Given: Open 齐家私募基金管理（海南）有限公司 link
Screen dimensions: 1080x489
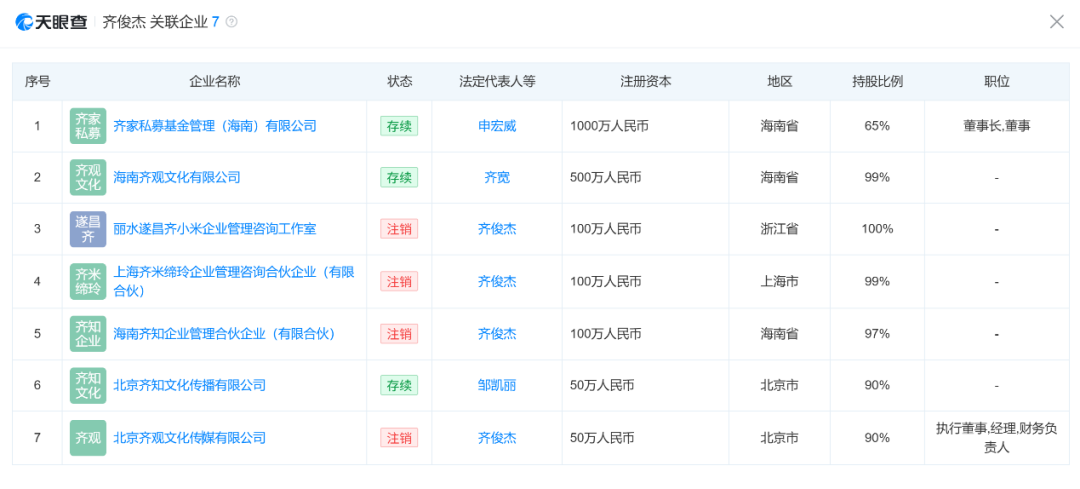Looking at the screenshot, I should pyautogui.click(x=215, y=126).
